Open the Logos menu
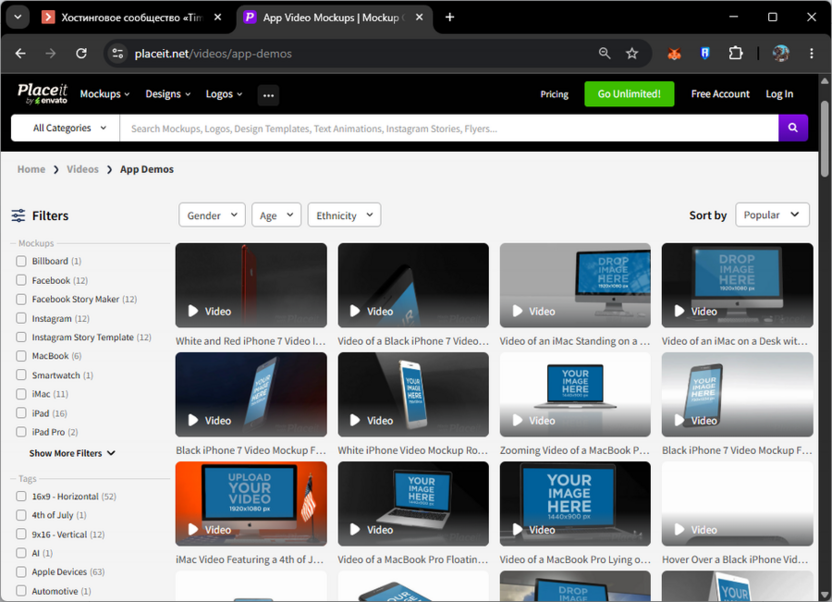 pyautogui.click(x=224, y=94)
